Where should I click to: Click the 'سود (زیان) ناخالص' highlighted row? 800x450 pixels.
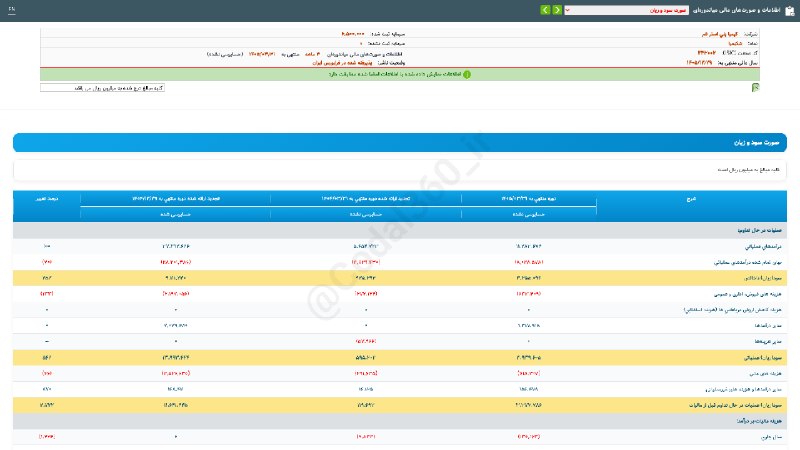pyautogui.click(x=400, y=278)
